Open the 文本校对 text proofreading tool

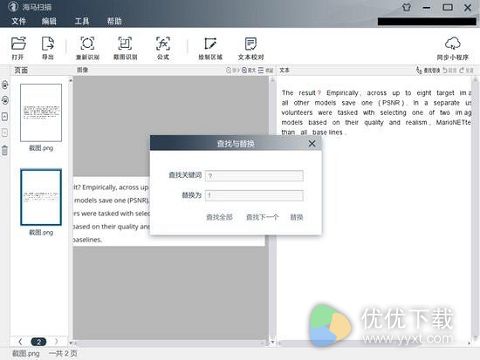tap(251, 44)
